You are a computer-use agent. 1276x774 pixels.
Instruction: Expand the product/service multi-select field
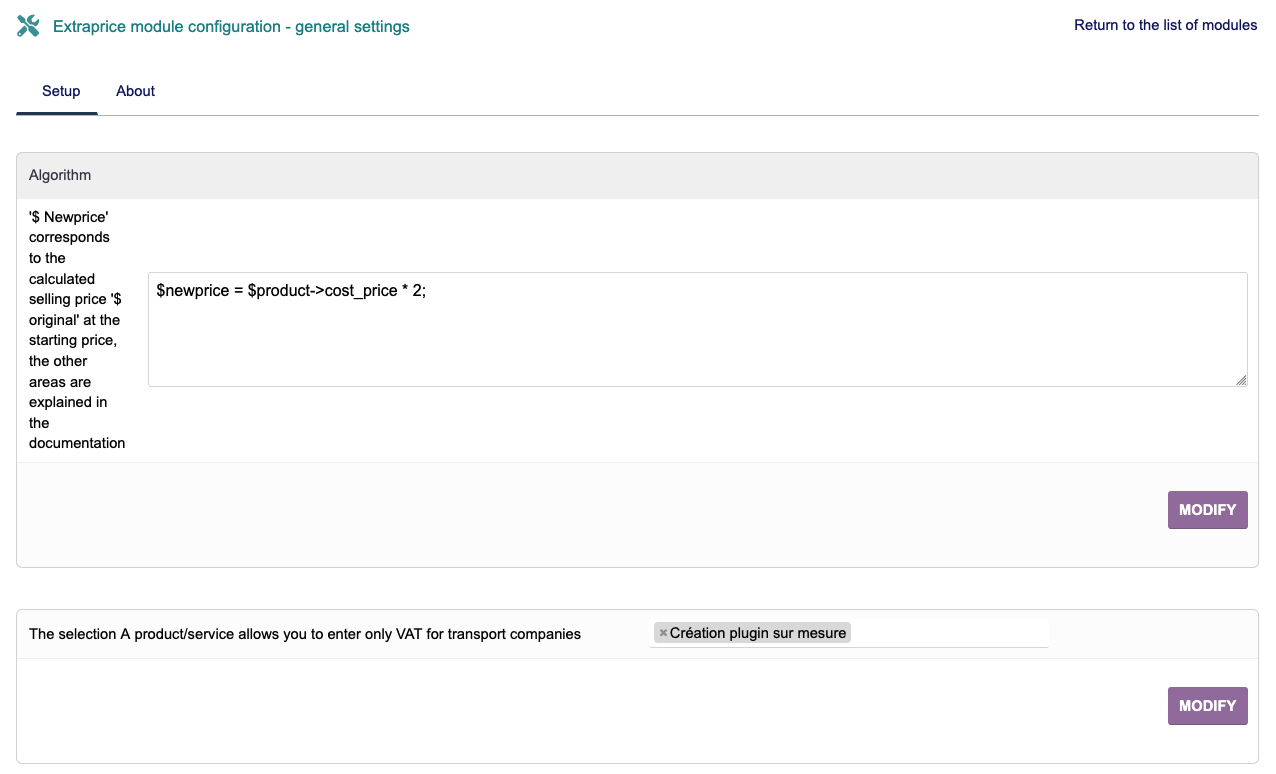(948, 633)
